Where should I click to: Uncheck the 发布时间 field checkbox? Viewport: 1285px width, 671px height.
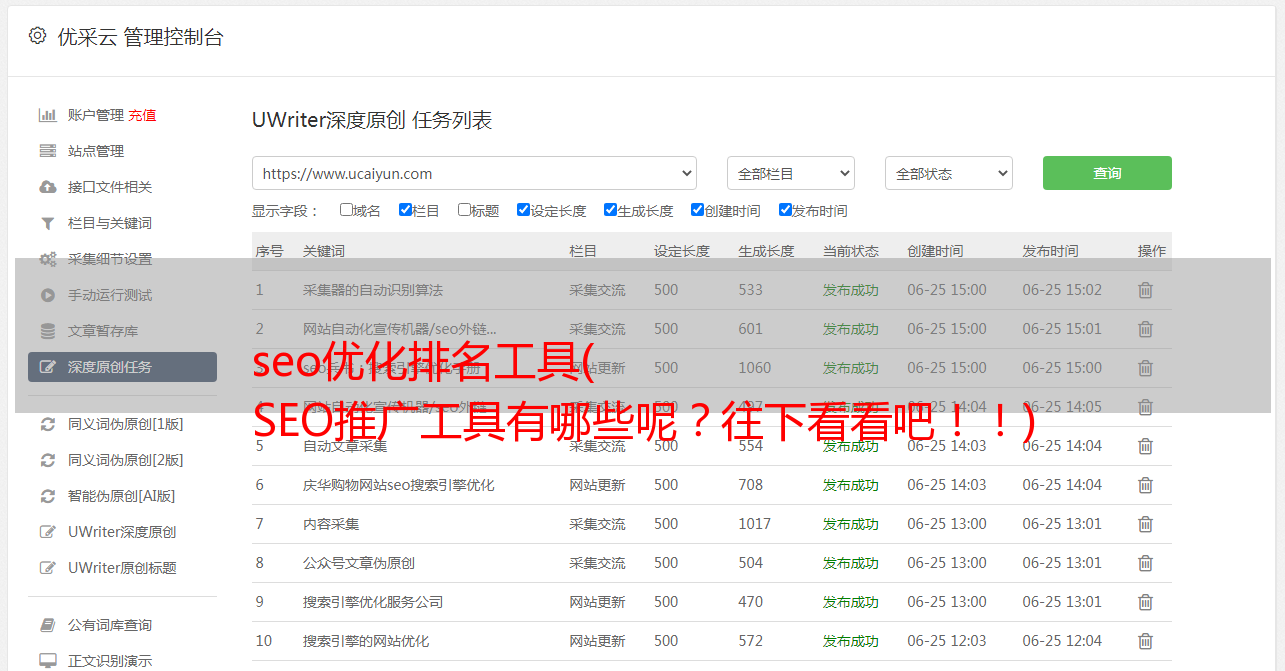(785, 210)
